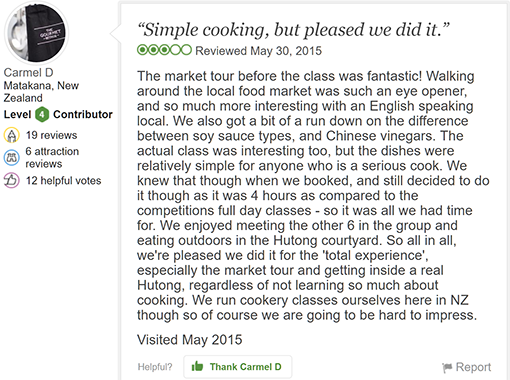Click the Report link text
This screenshot has height=380, width=510.
473,367
